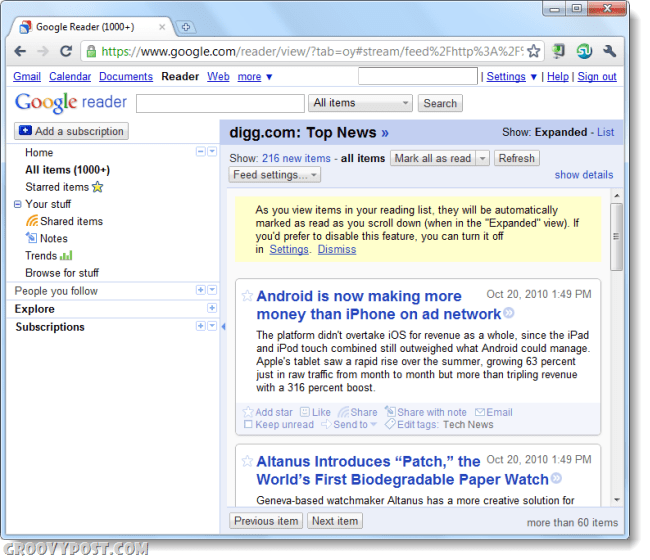Open the Web link

pos(218,77)
